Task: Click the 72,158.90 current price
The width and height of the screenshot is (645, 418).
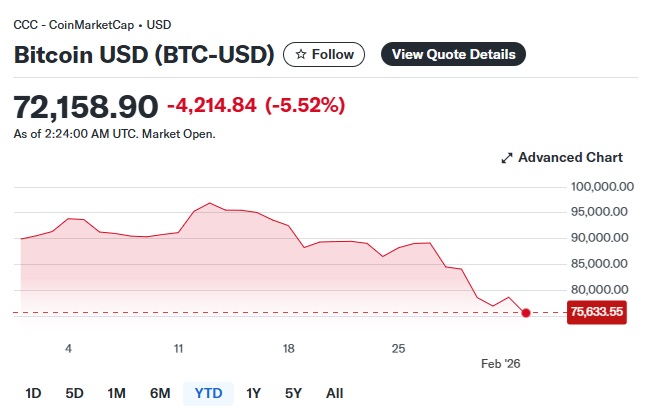Action: [85, 105]
